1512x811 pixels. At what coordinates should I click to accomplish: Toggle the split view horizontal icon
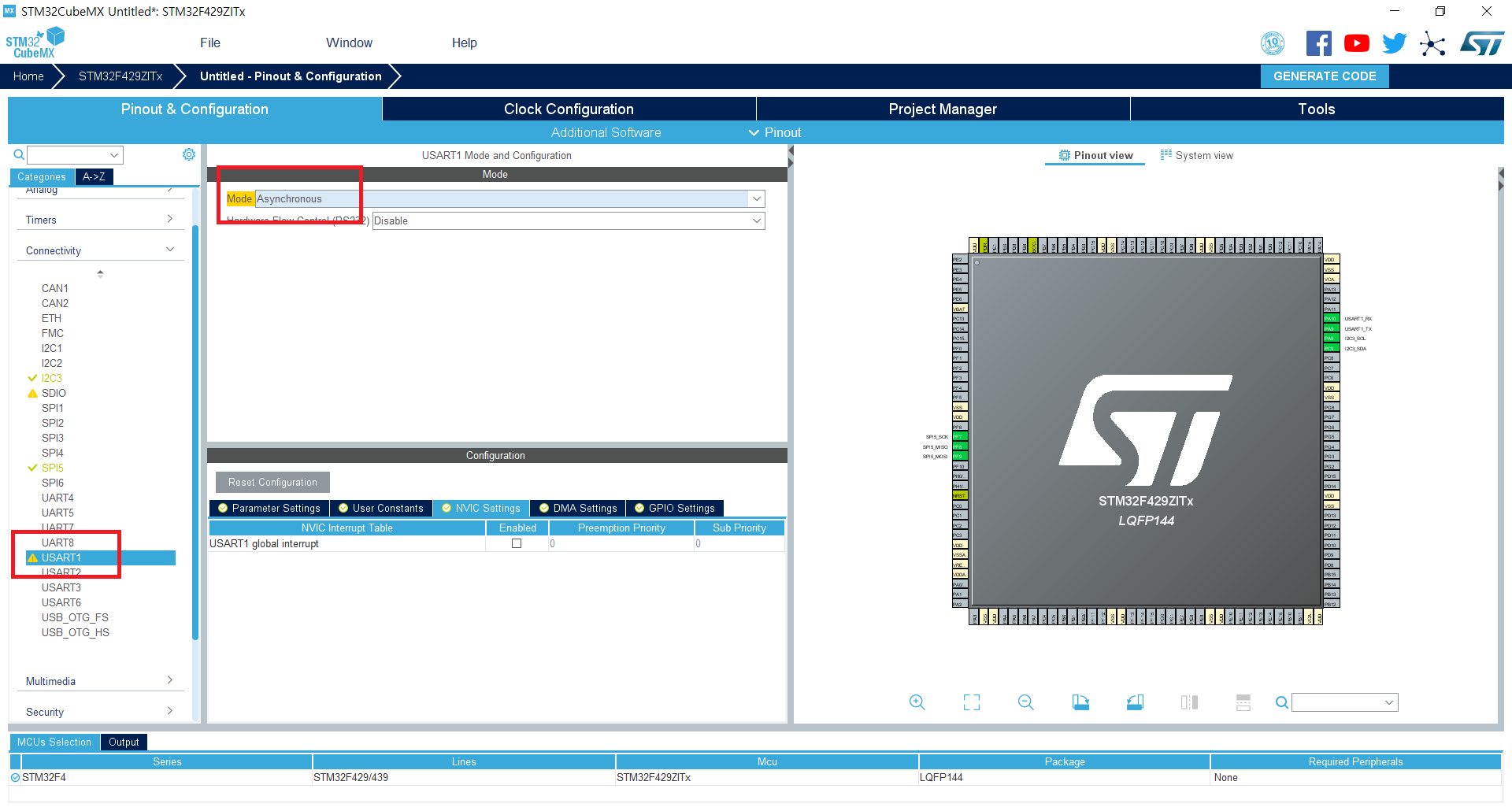tap(1243, 702)
